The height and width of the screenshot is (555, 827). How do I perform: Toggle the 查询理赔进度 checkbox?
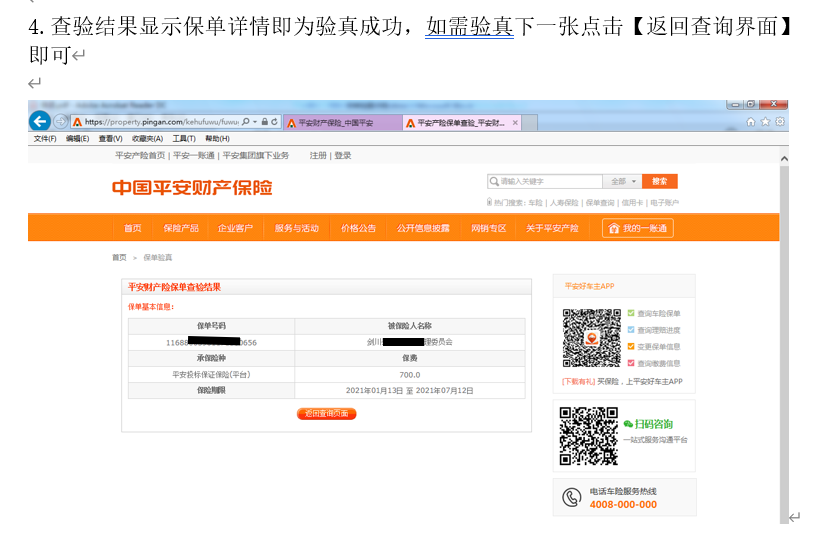[631, 330]
